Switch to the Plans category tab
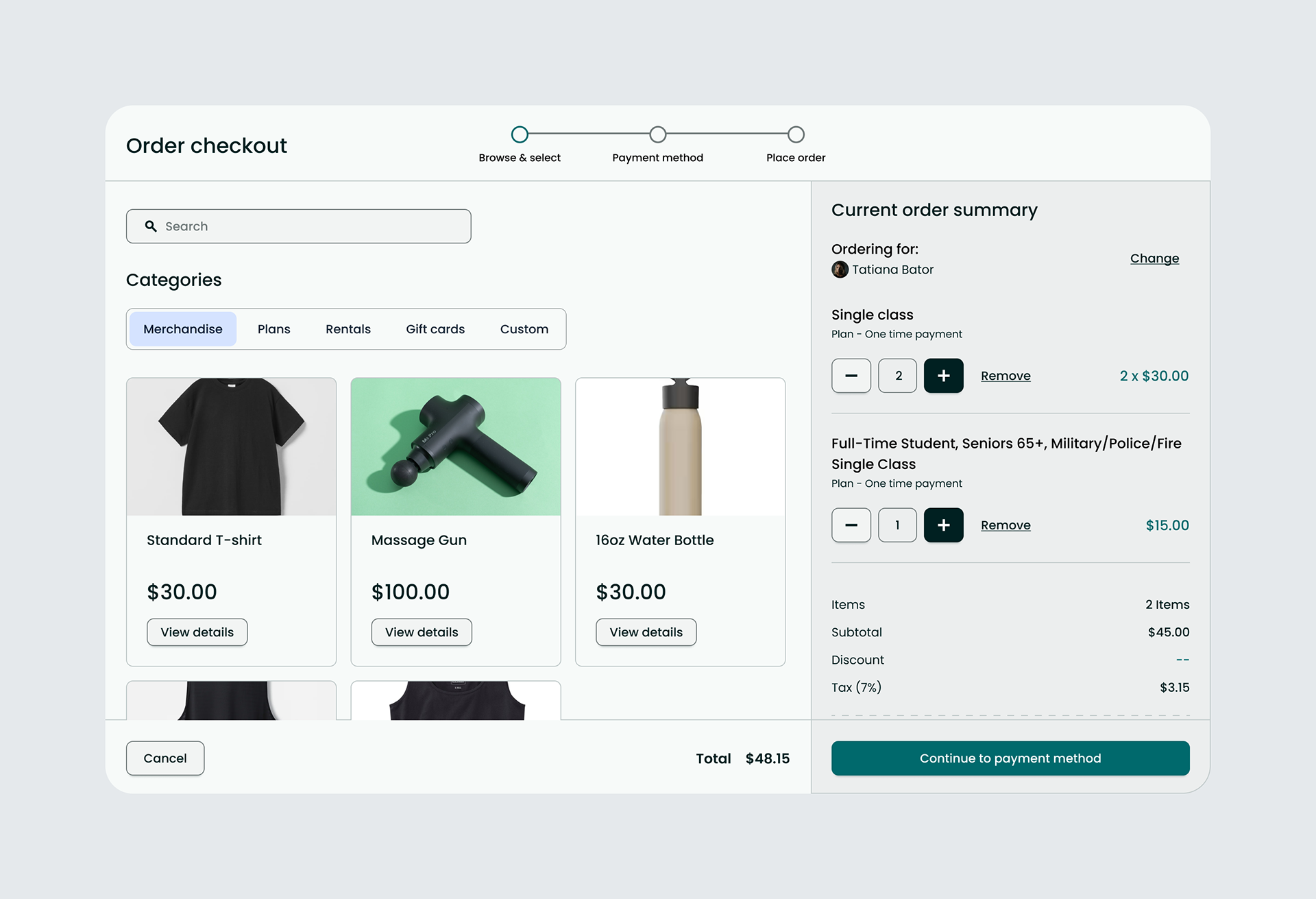Screen dimensions: 1316x899 point(273,329)
